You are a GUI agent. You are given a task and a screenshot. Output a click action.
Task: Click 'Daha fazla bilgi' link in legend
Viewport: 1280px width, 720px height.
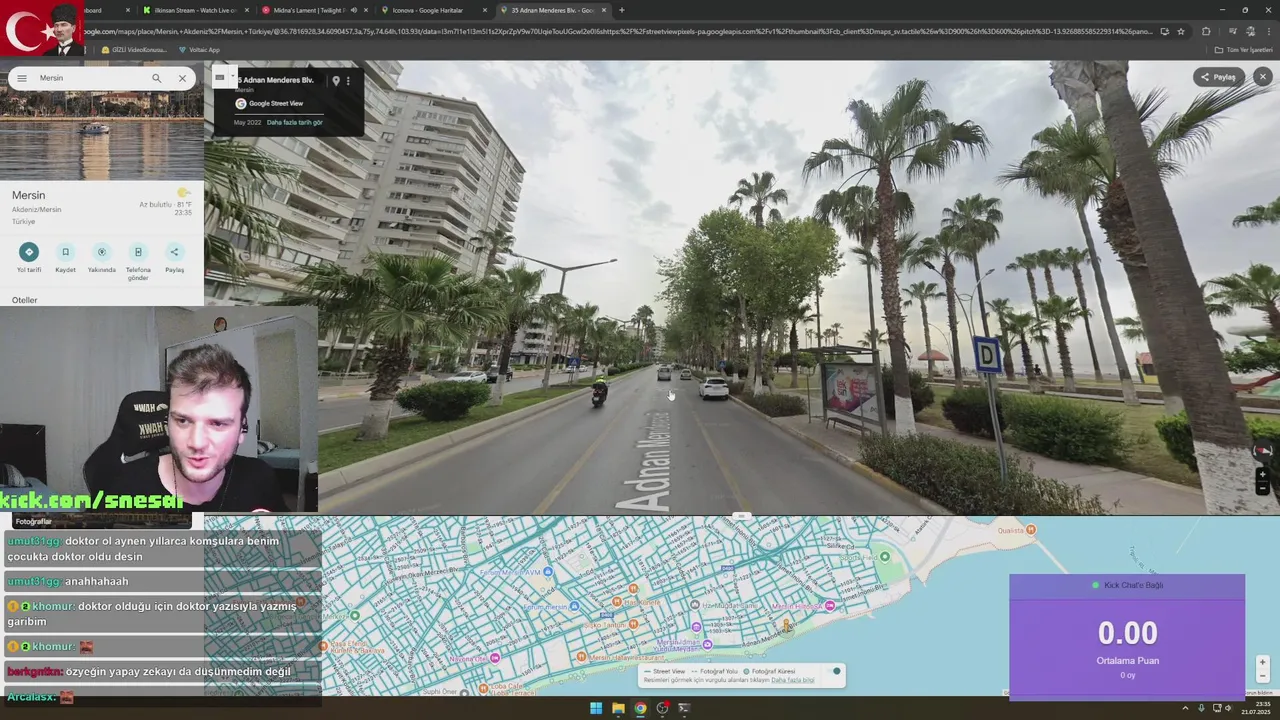point(793,680)
